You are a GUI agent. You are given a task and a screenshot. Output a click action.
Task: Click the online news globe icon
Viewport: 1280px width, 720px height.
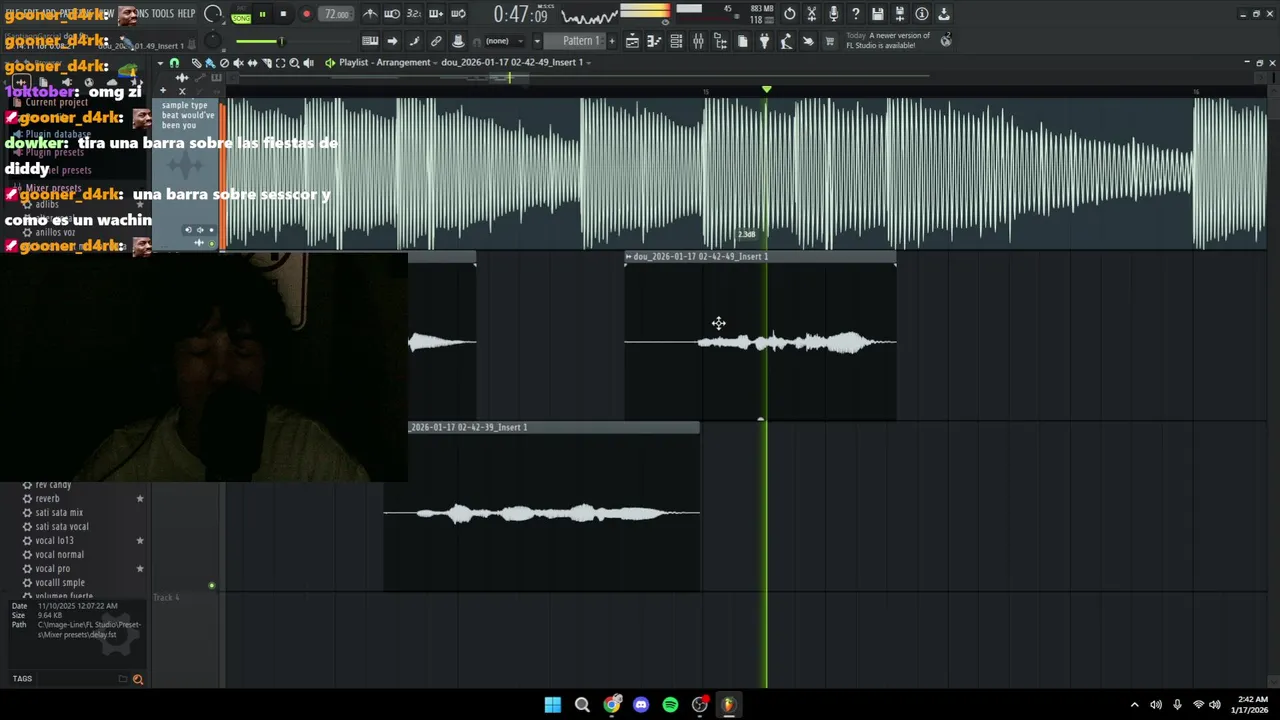(x=945, y=41)
